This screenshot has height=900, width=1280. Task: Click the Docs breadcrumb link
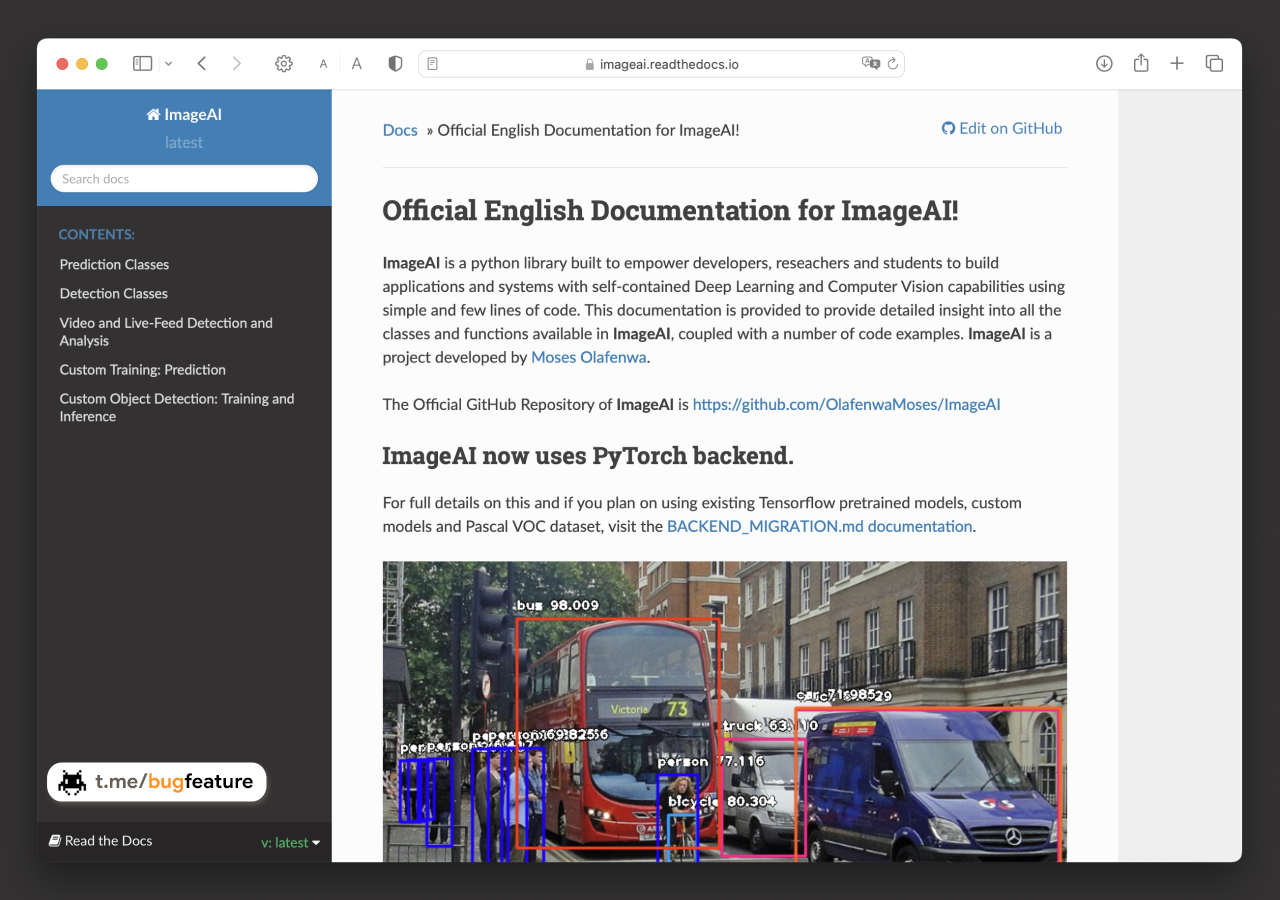400,130
